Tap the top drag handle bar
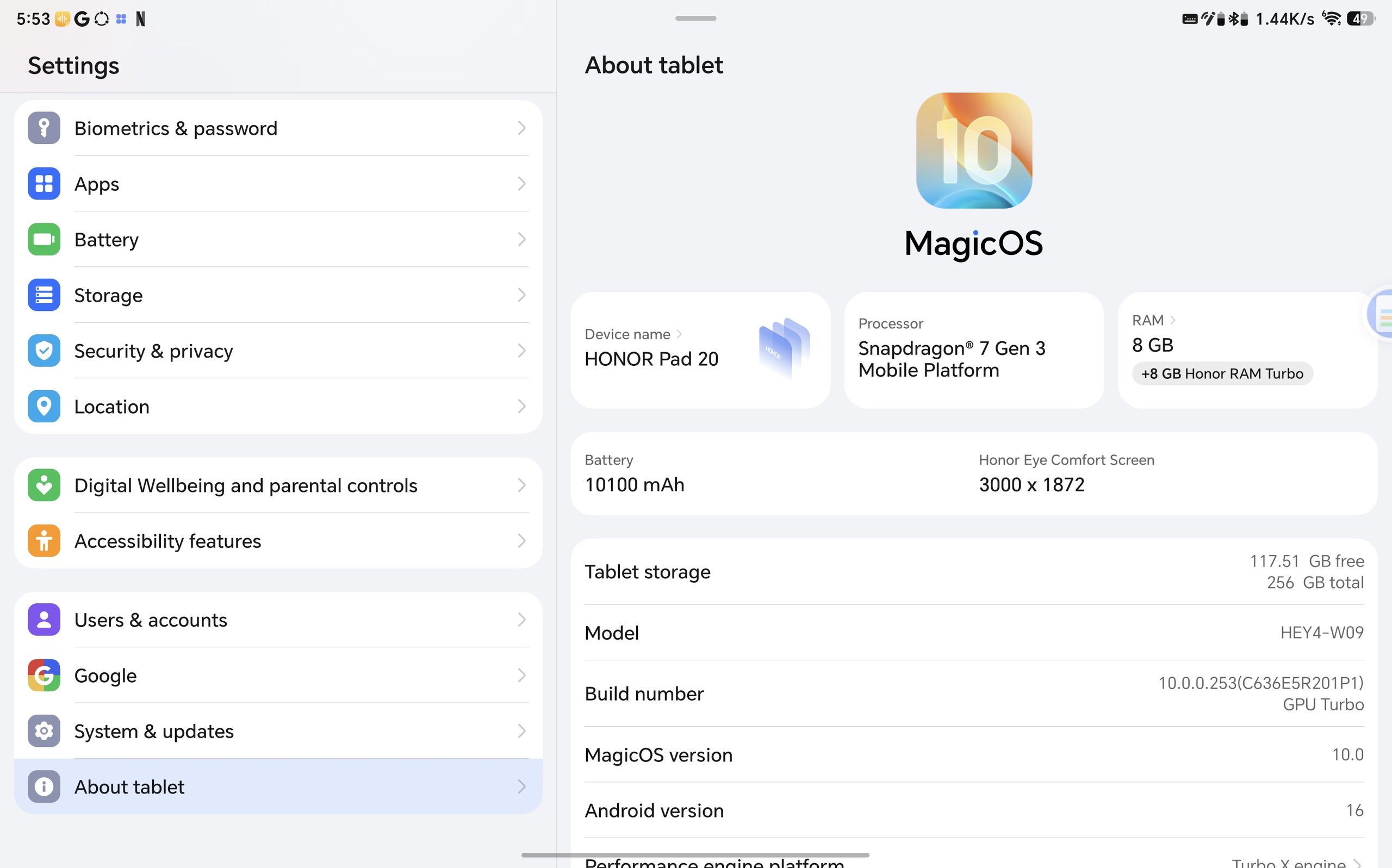 (695, 18)
